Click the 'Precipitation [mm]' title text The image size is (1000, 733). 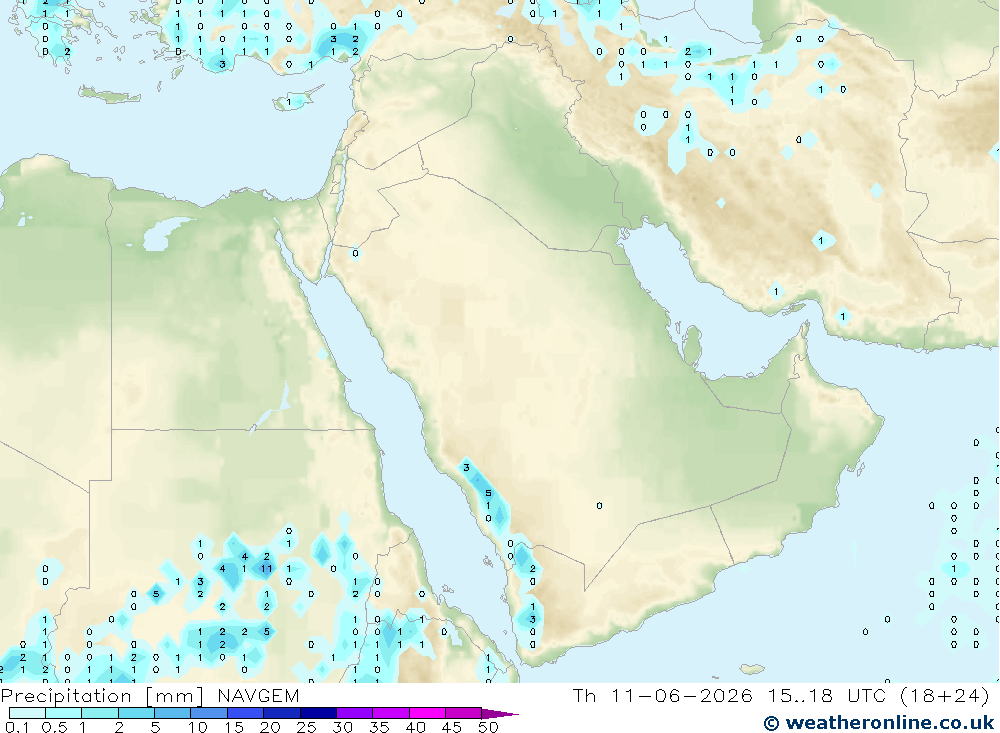tap(102, 696)
